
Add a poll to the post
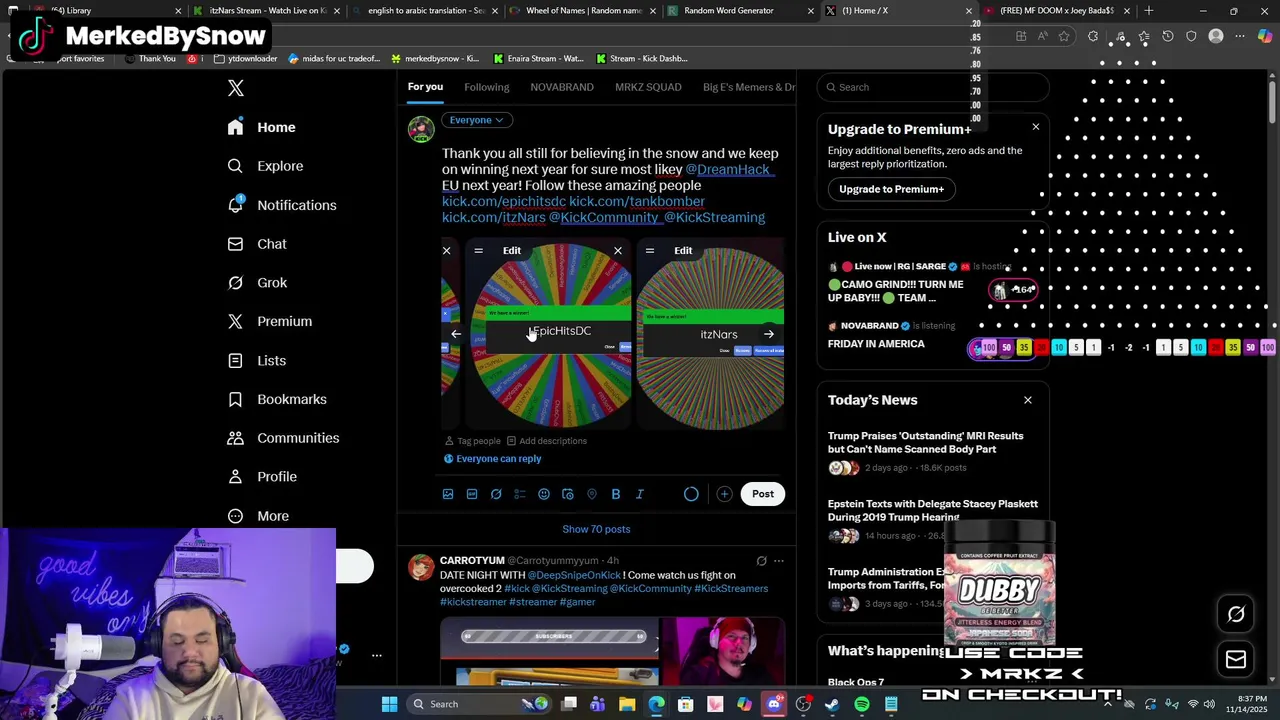pos(520,494)
